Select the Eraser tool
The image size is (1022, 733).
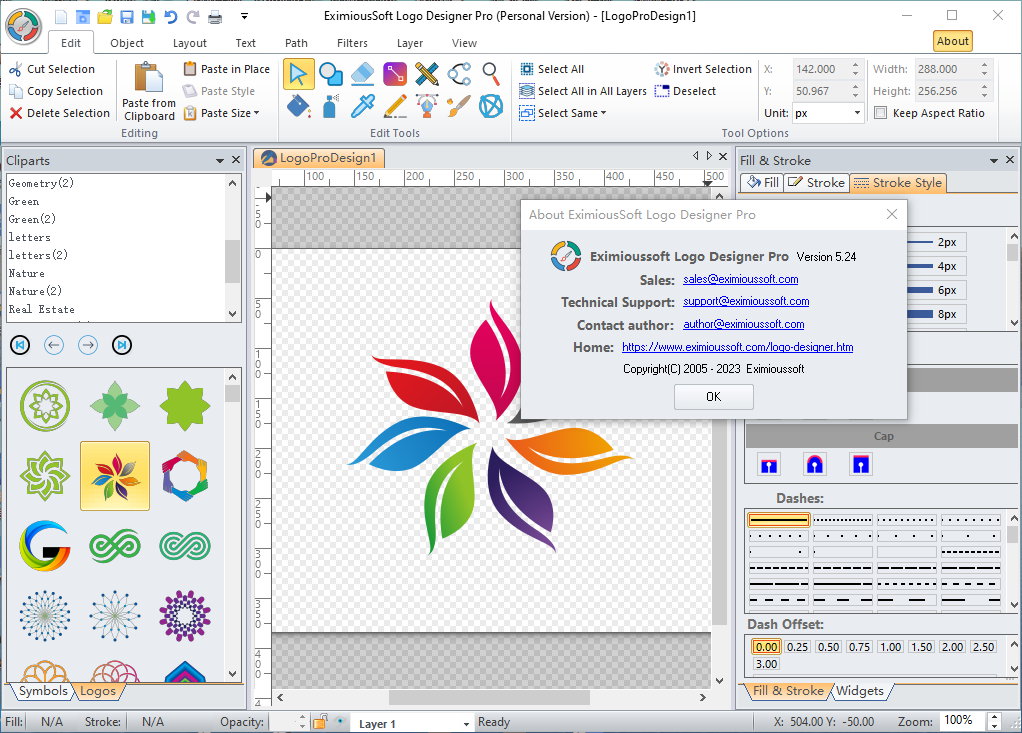click(x=363, y=73)
